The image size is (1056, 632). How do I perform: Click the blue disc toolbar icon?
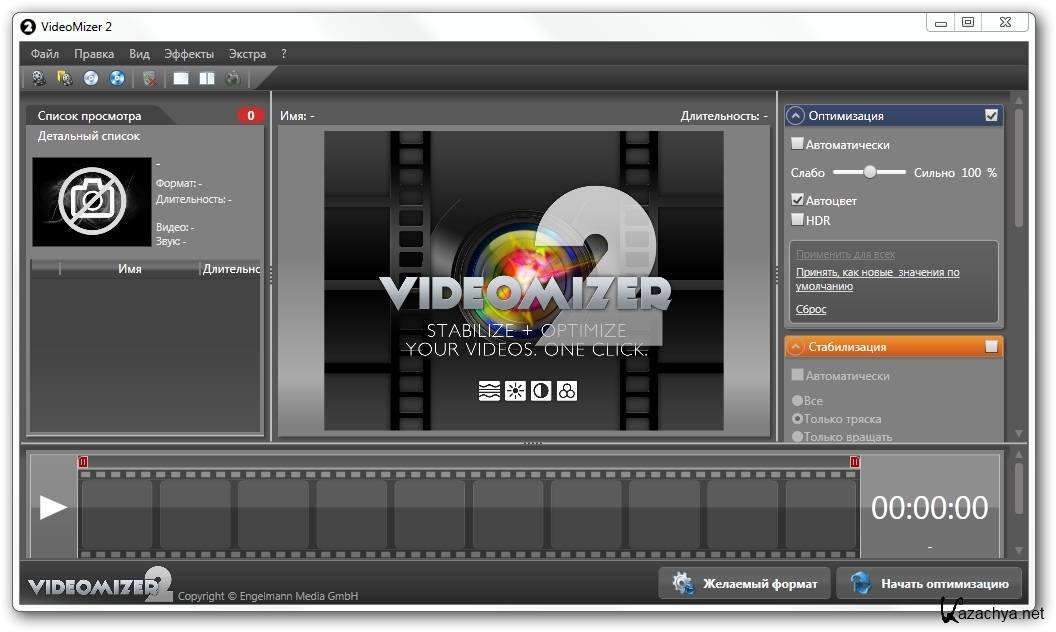pos(117,77)
